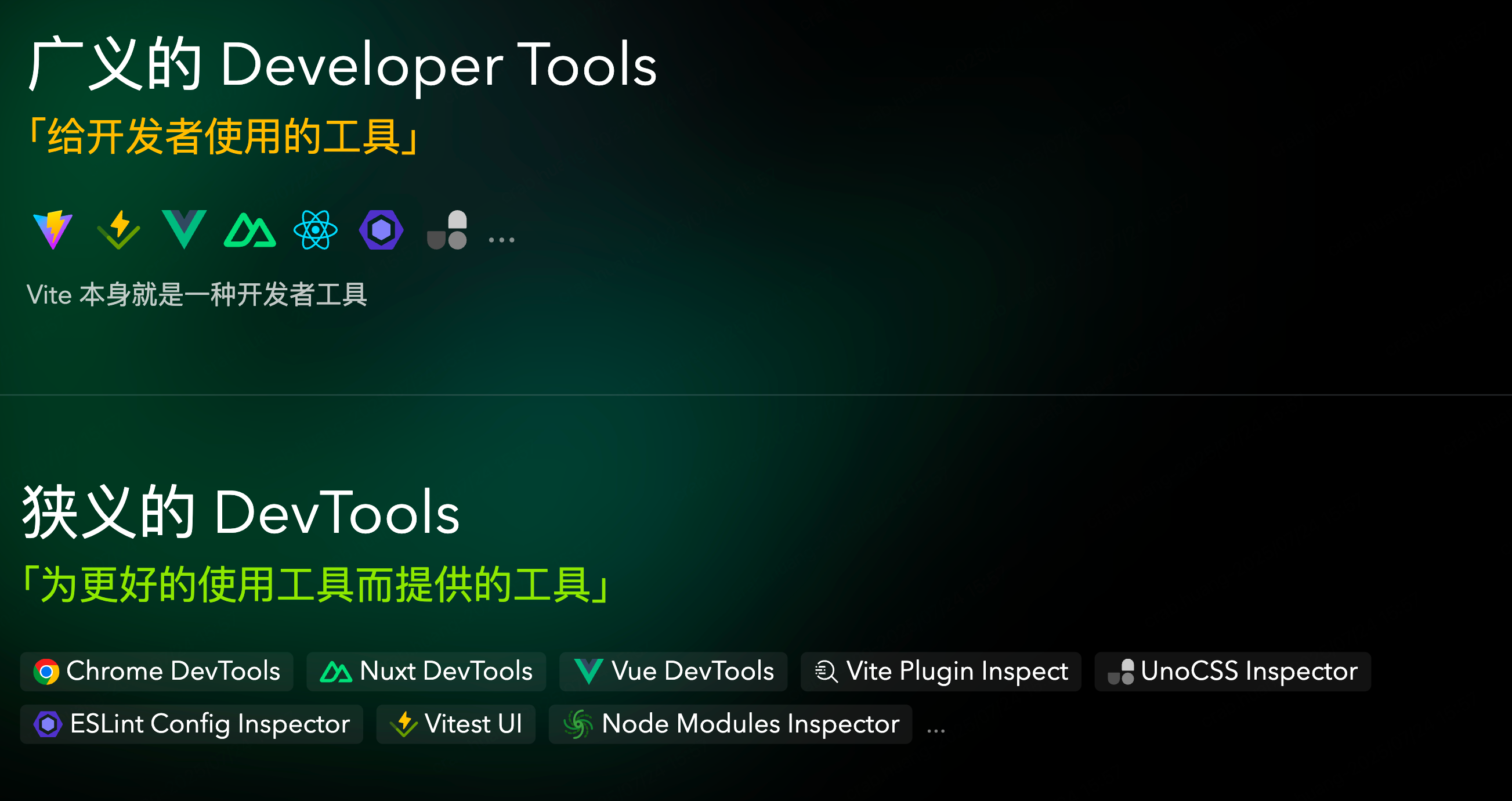The height and width of the screenshot is (801, 1512).
Task: Select the UnoCSS Inspector label
Action: click(x=1250, y=672)
